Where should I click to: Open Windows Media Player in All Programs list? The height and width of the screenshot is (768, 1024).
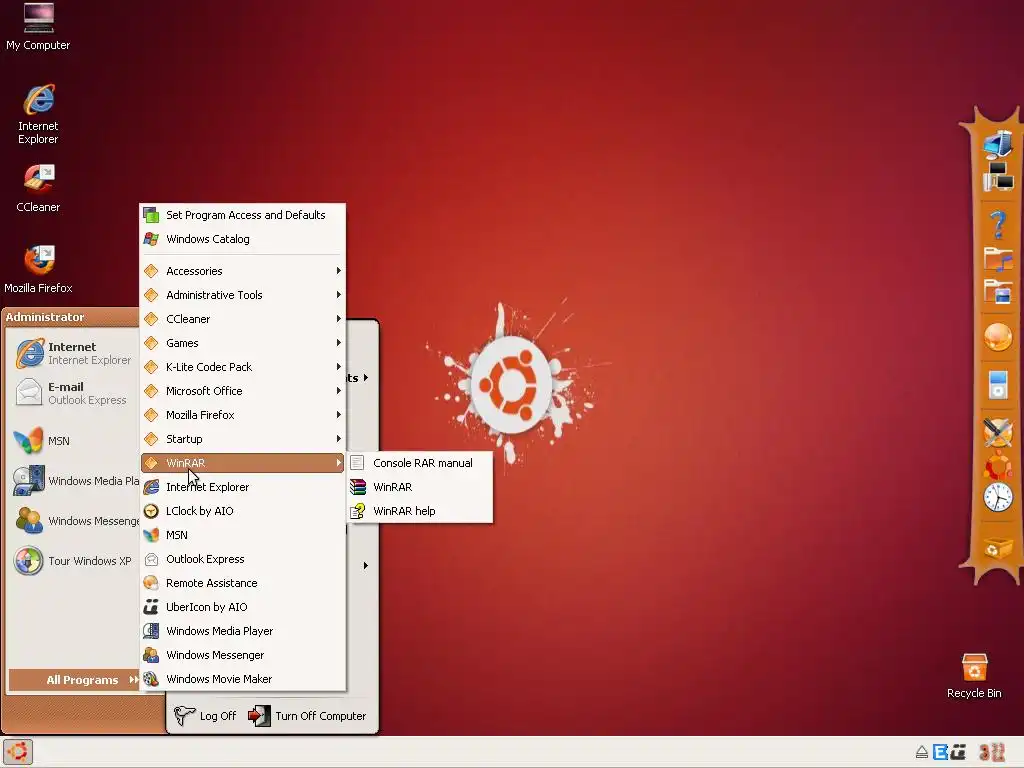click(x=243, y=631)
